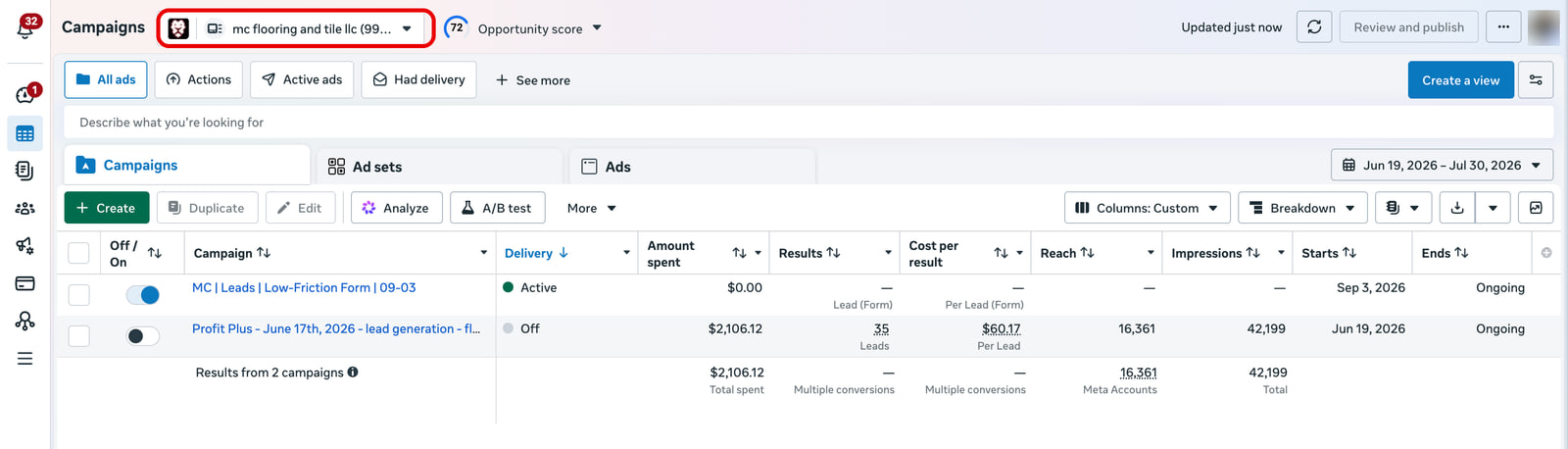Open All tools hamburger menu
The width and height of the screenshot is (1568, 449).
pyautogui.click(x=25, y=359)
